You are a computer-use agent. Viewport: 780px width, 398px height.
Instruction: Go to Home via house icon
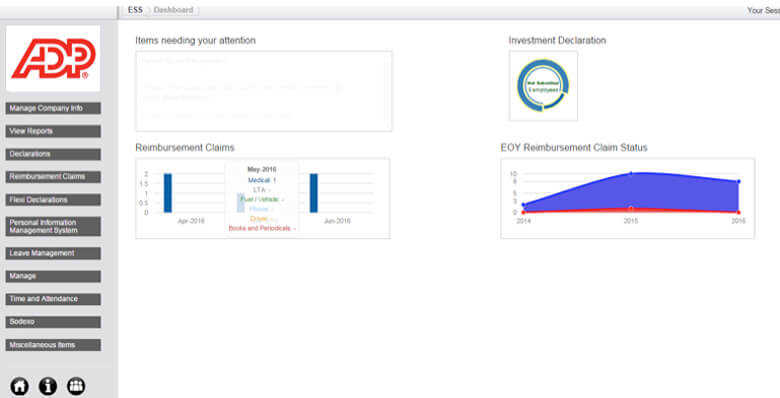pyautogui.click(x=19, y=387)
